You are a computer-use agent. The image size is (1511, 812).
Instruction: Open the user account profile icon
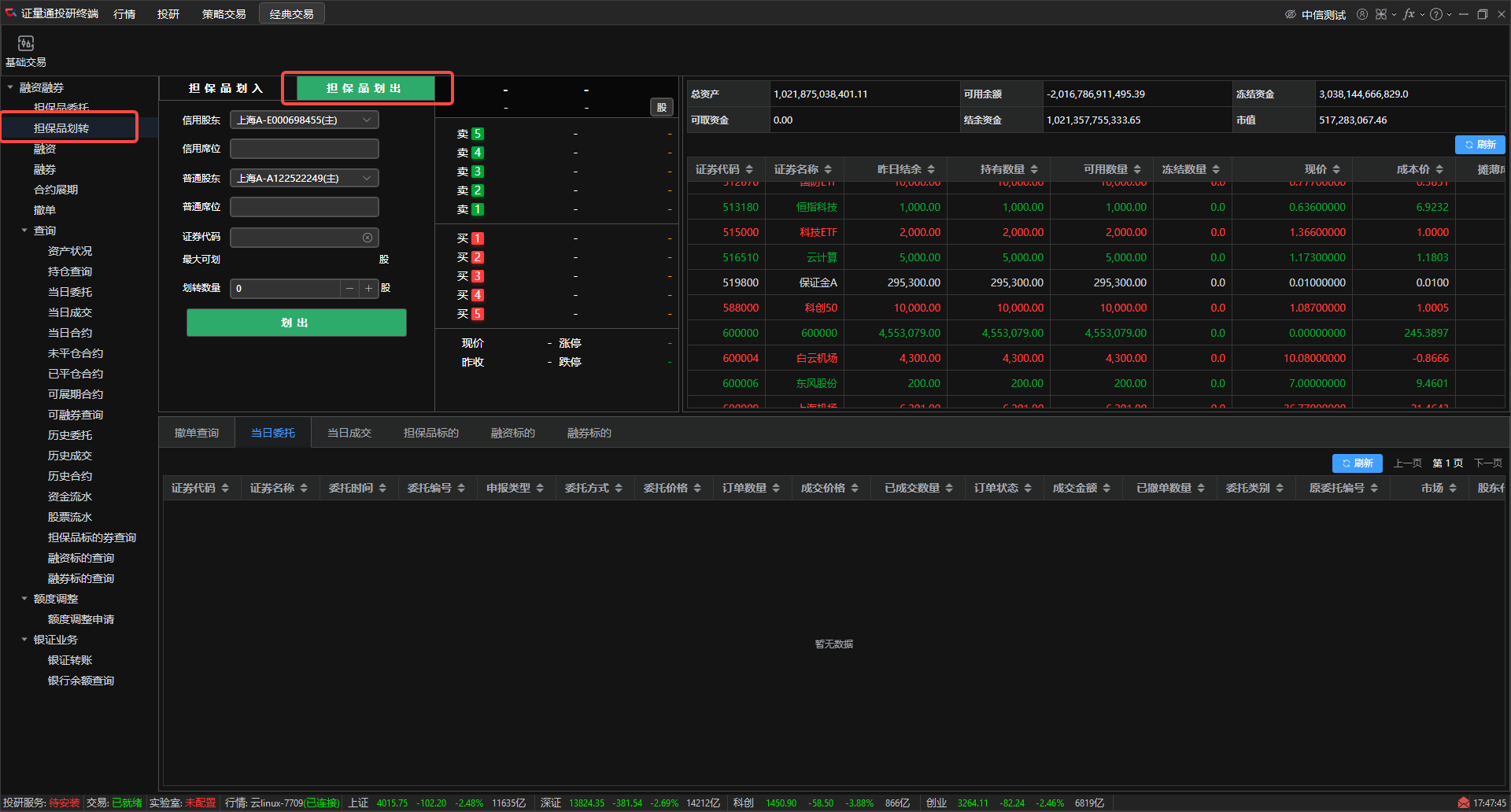coord(1361,14)
